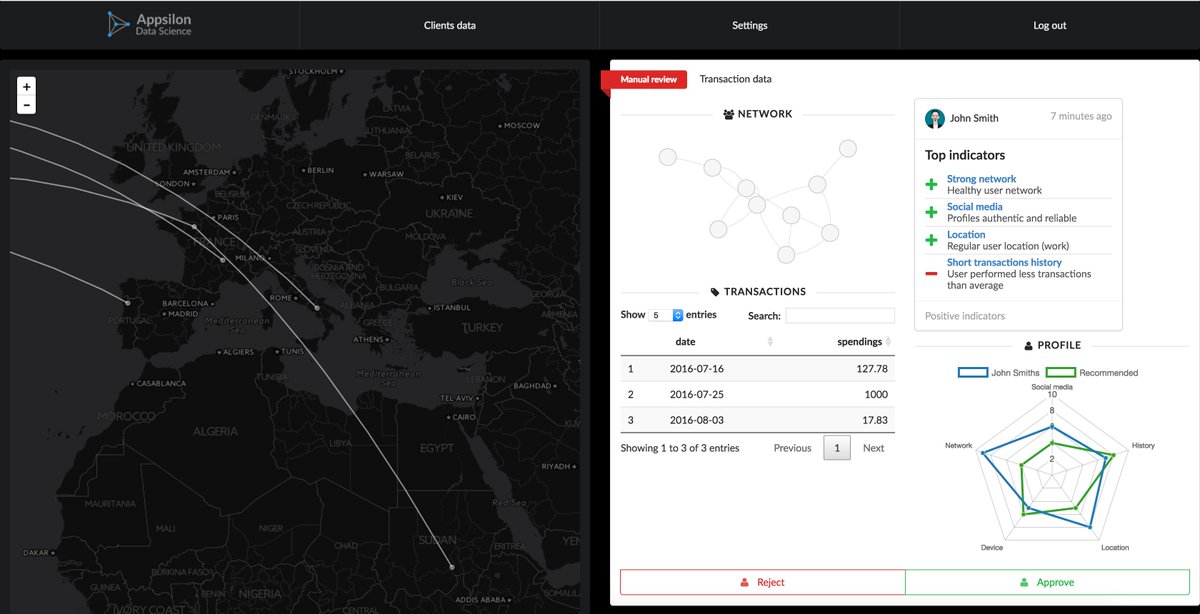Click the History axis label on radar chart
This screenshot has width=1200, height=614.
pos(1143,445)
